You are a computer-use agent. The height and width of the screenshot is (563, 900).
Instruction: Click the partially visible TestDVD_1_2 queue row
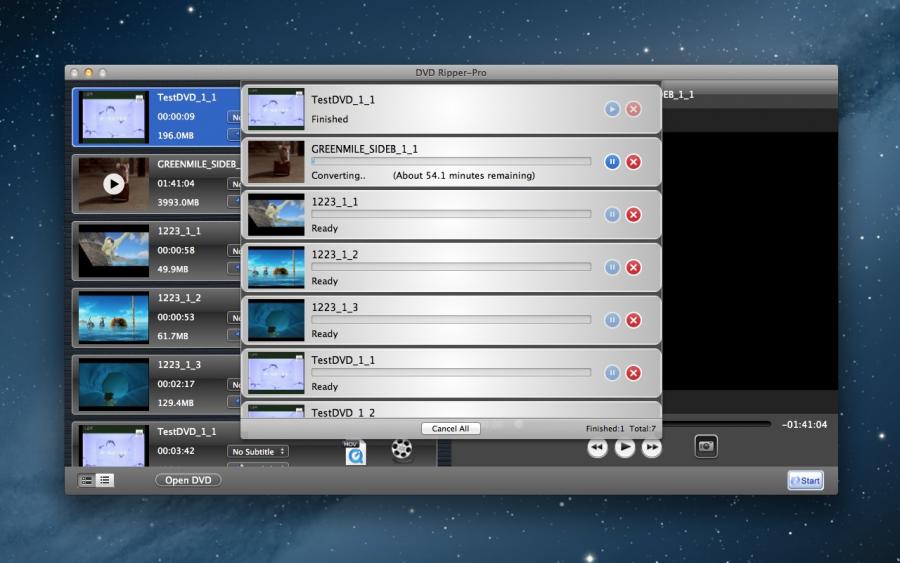[x=451, y=410]
